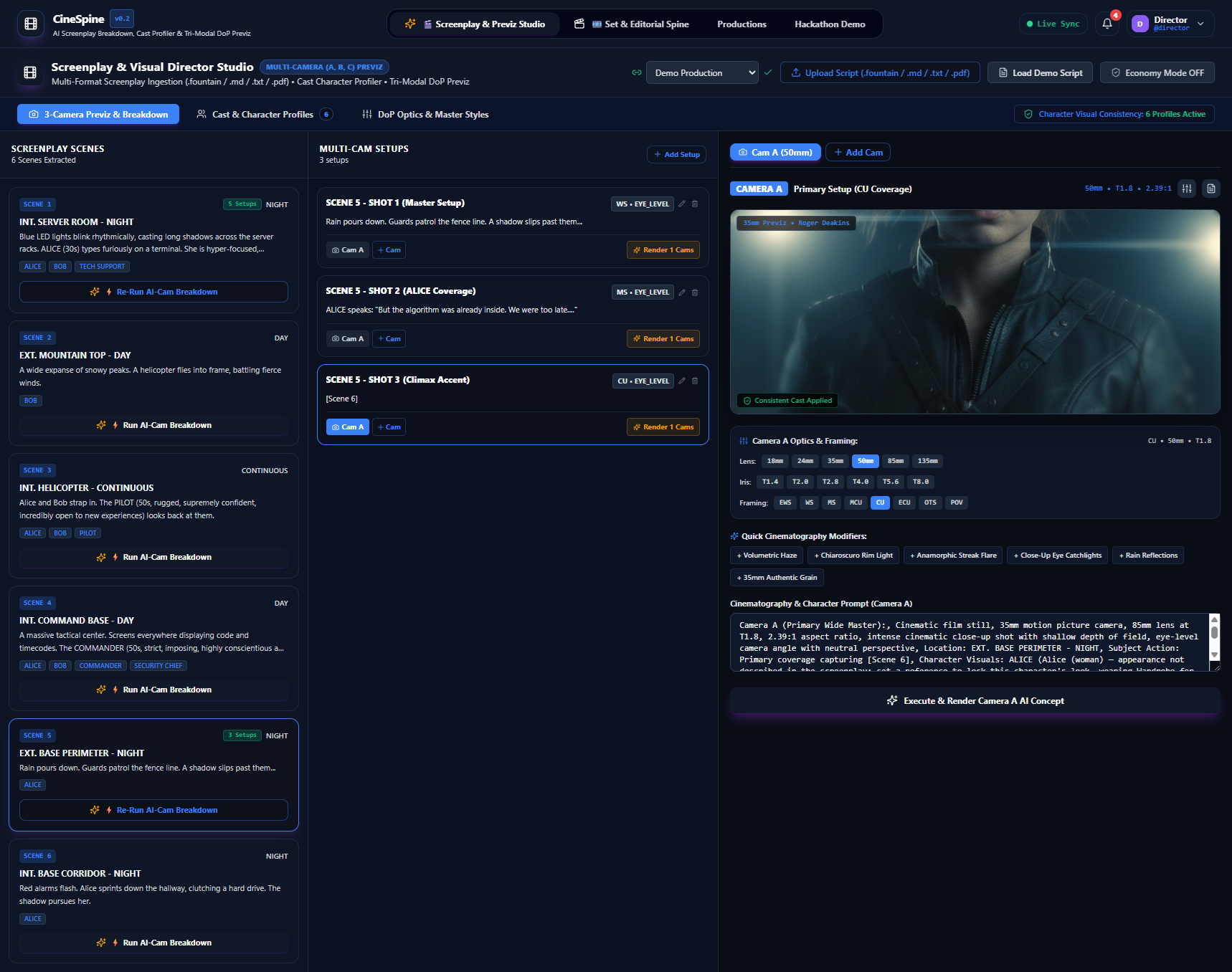Switch to Cast & Character Profiles tab
Image resolution: width=1232 pixels, height=972 pixels.
263,114
